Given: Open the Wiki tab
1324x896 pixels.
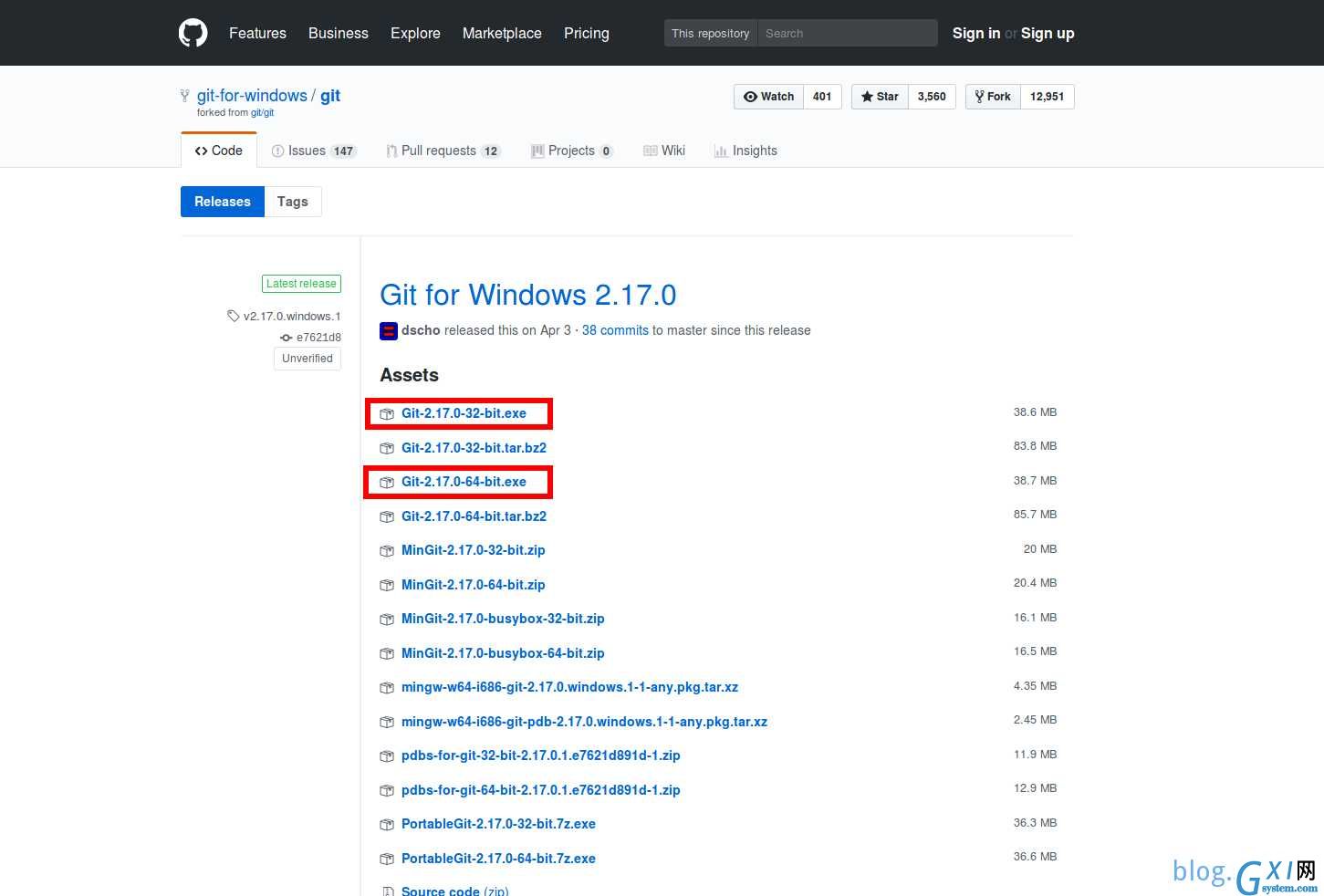Looking at the screenshot, I should [x=664, y=151].
